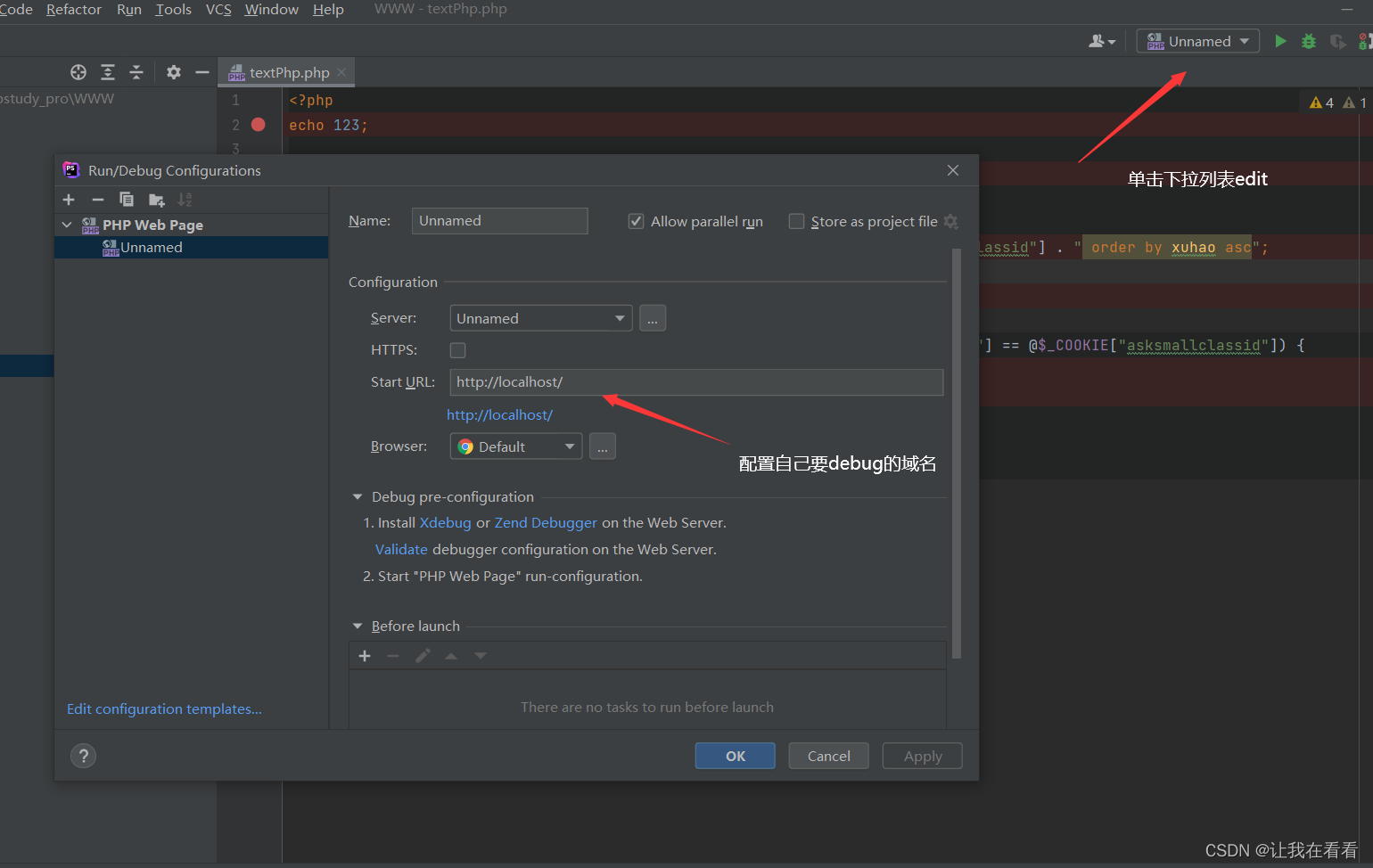Copy the selected configuration
Screen dimensions: 1373x868
pyautogui.click(x=127, y=200)
